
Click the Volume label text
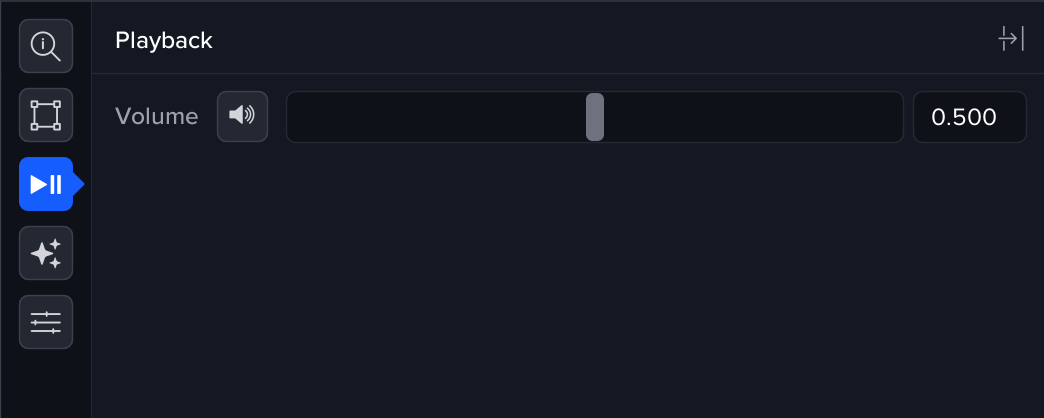pos(157,117)
